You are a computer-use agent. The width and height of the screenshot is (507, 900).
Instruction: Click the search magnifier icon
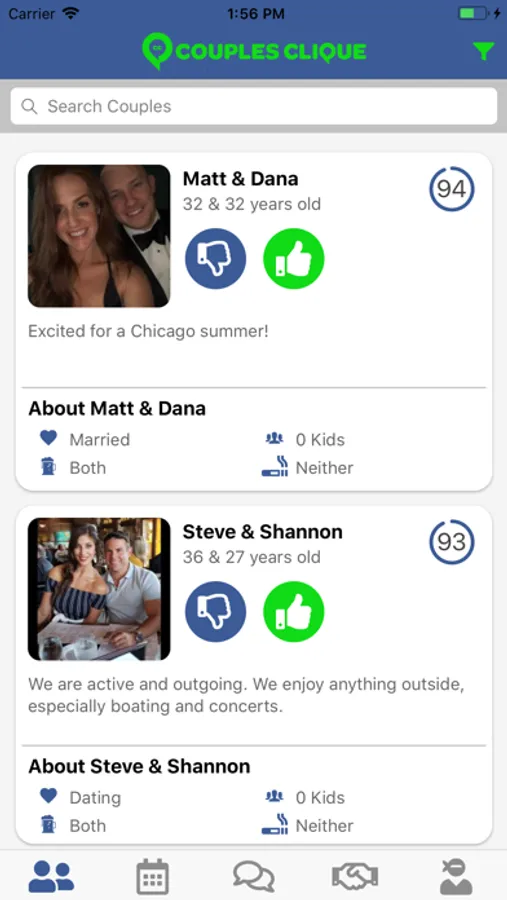click(x=29, y=106)
